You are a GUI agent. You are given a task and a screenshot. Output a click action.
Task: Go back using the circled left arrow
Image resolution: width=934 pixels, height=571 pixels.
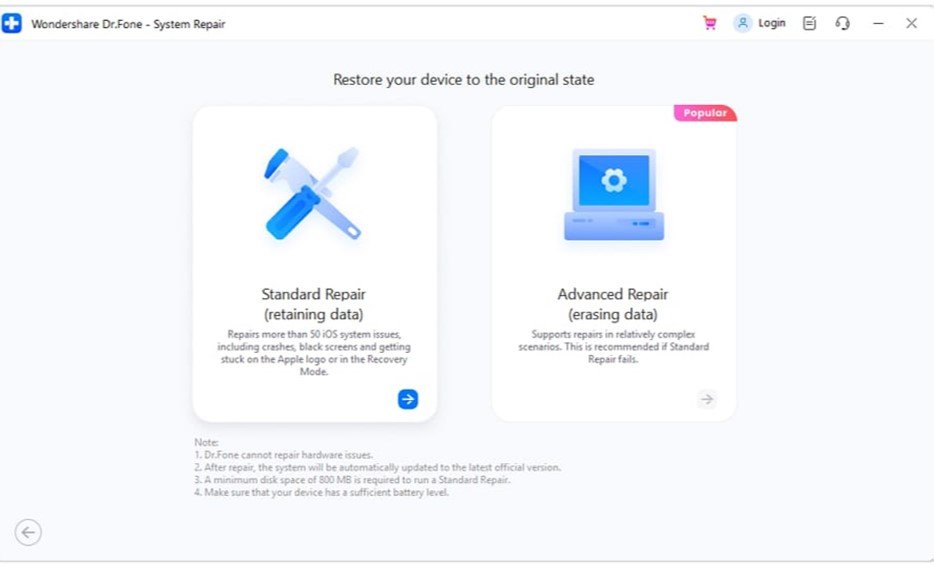tap(28, 533)
